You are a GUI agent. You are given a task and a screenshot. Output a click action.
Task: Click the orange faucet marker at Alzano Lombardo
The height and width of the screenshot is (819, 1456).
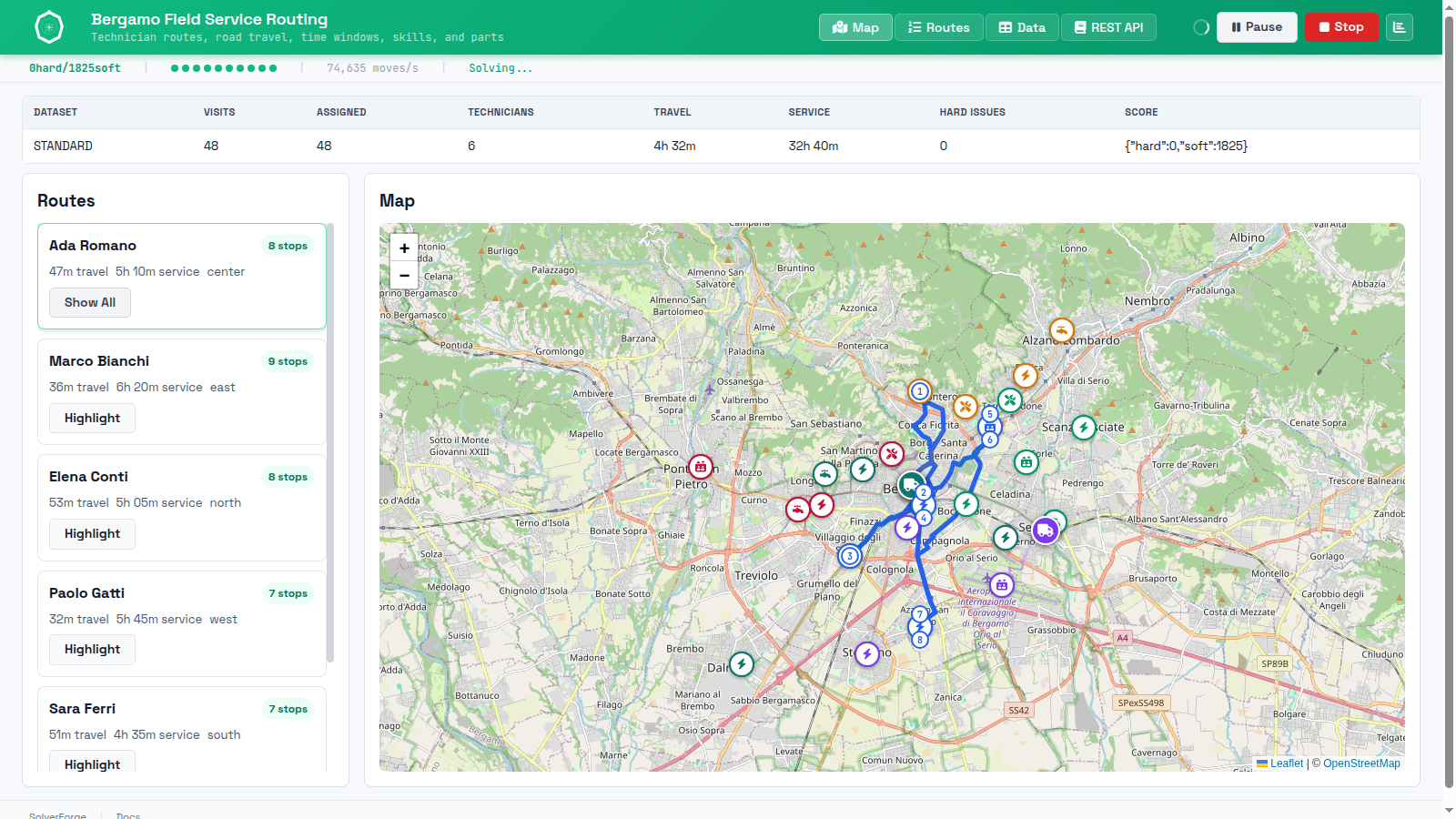[1061, 330]
